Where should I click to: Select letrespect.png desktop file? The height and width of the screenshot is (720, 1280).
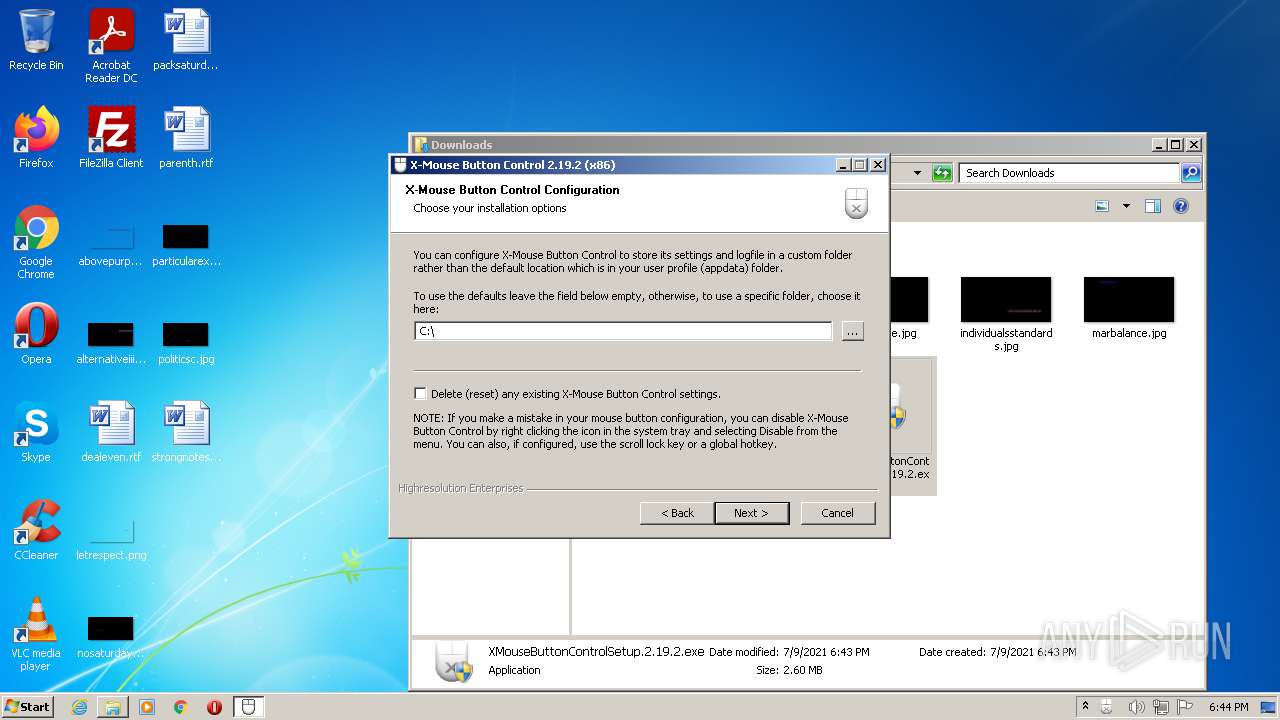click(111, 539)
